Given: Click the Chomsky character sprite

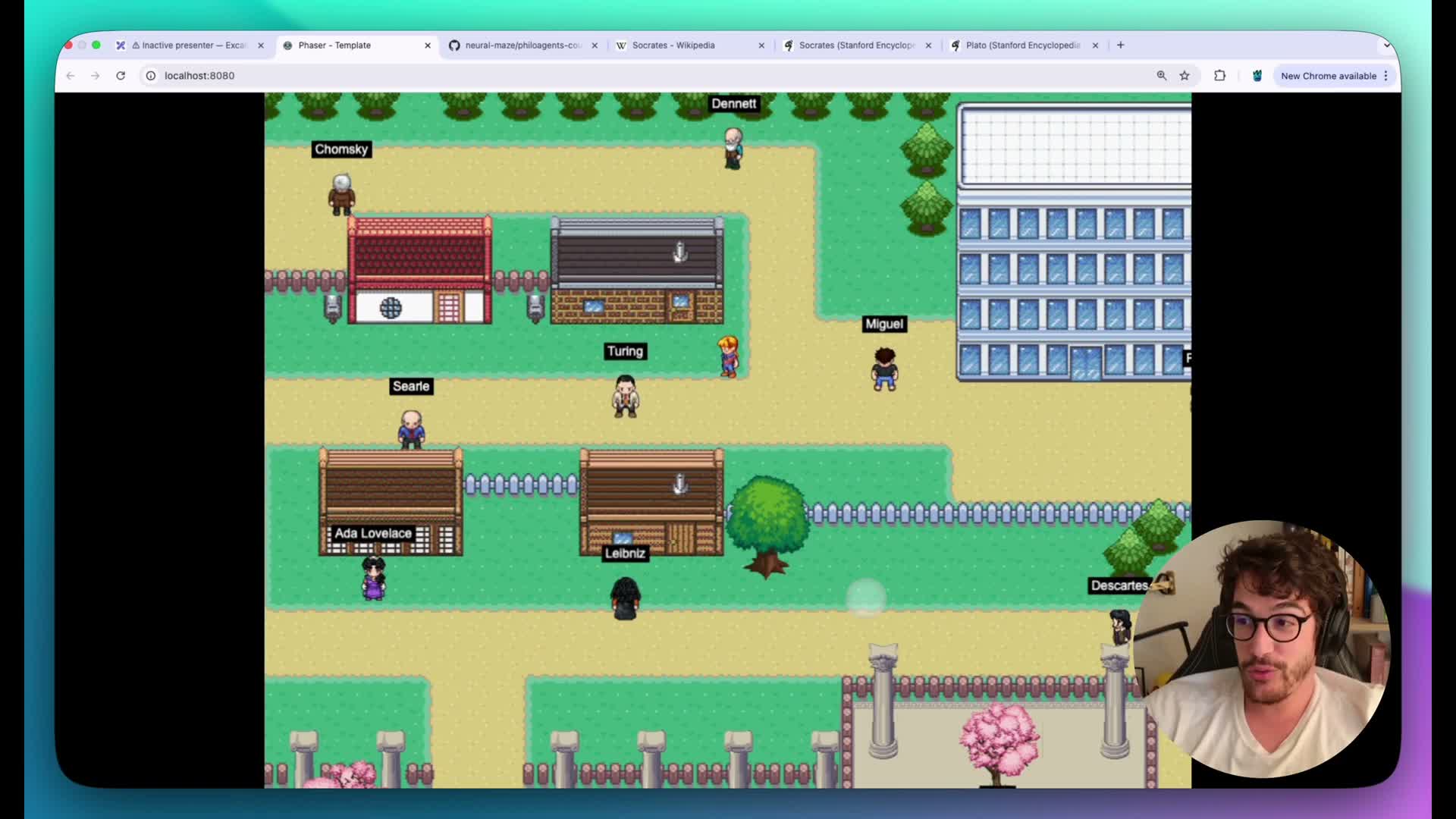Looking at the screenshot, I should click(x=341, y=195).
